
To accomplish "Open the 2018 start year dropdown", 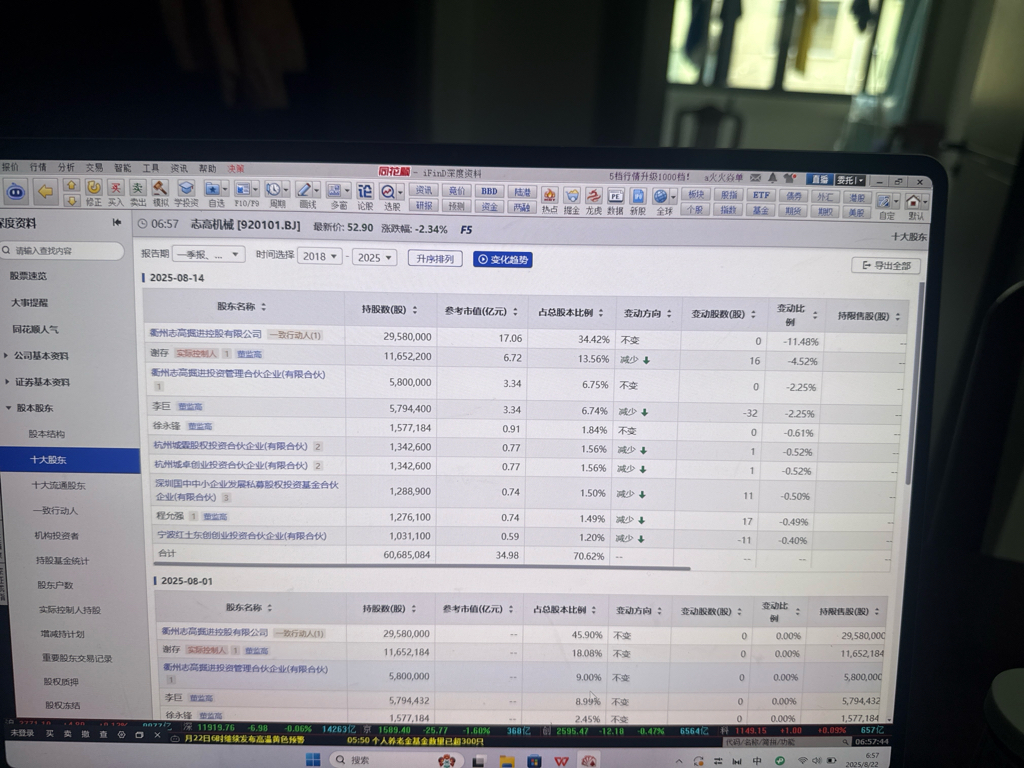I will point(320,257).
